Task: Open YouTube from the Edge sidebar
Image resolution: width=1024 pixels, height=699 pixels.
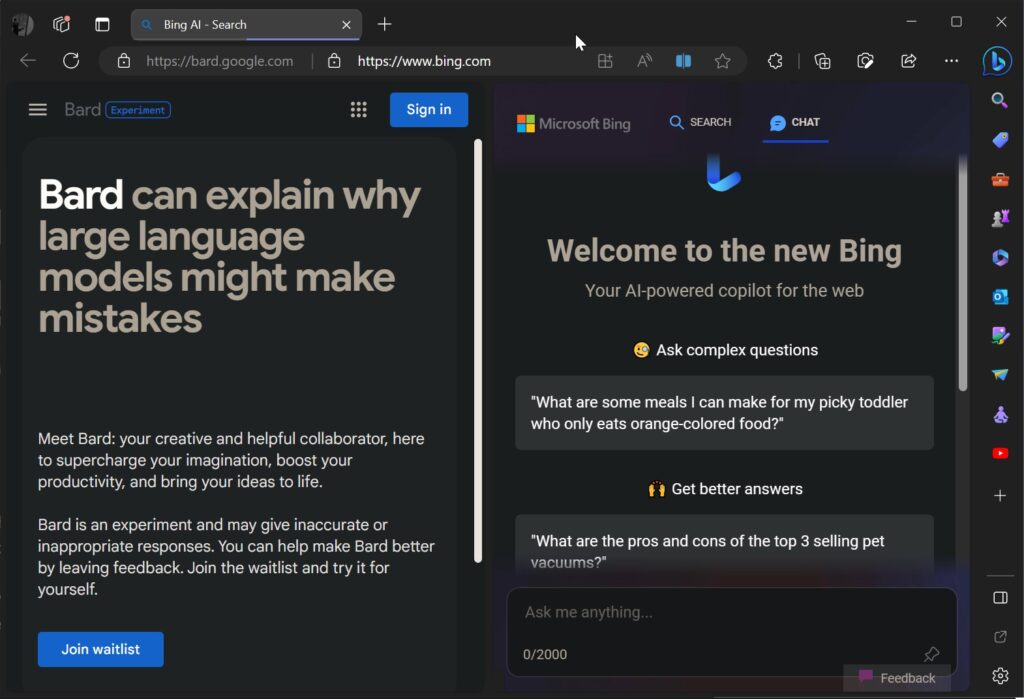Action: pyautogui.click(x=1000, y=453)
